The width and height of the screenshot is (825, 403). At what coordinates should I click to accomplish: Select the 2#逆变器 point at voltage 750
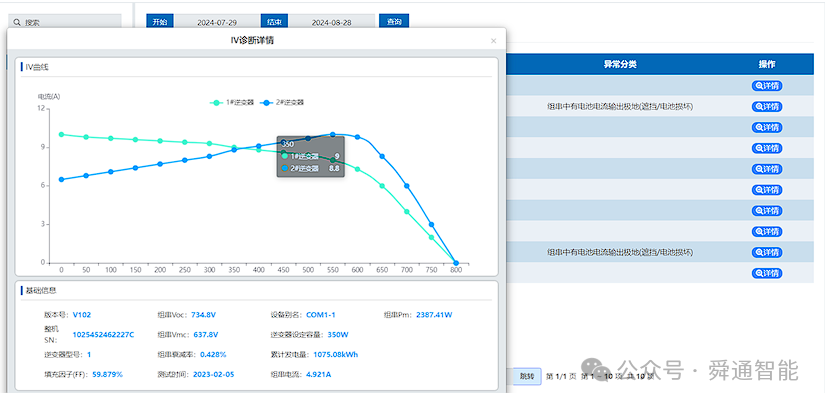(431, 225)
